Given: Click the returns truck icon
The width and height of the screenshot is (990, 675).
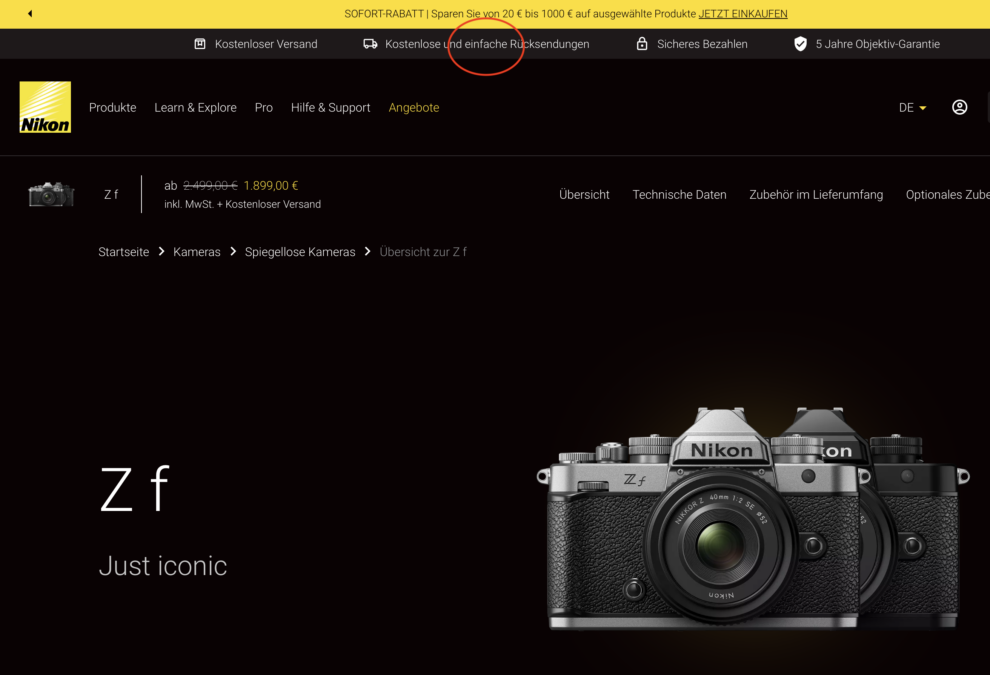Looking at the screenshot, I should point(370,44).
